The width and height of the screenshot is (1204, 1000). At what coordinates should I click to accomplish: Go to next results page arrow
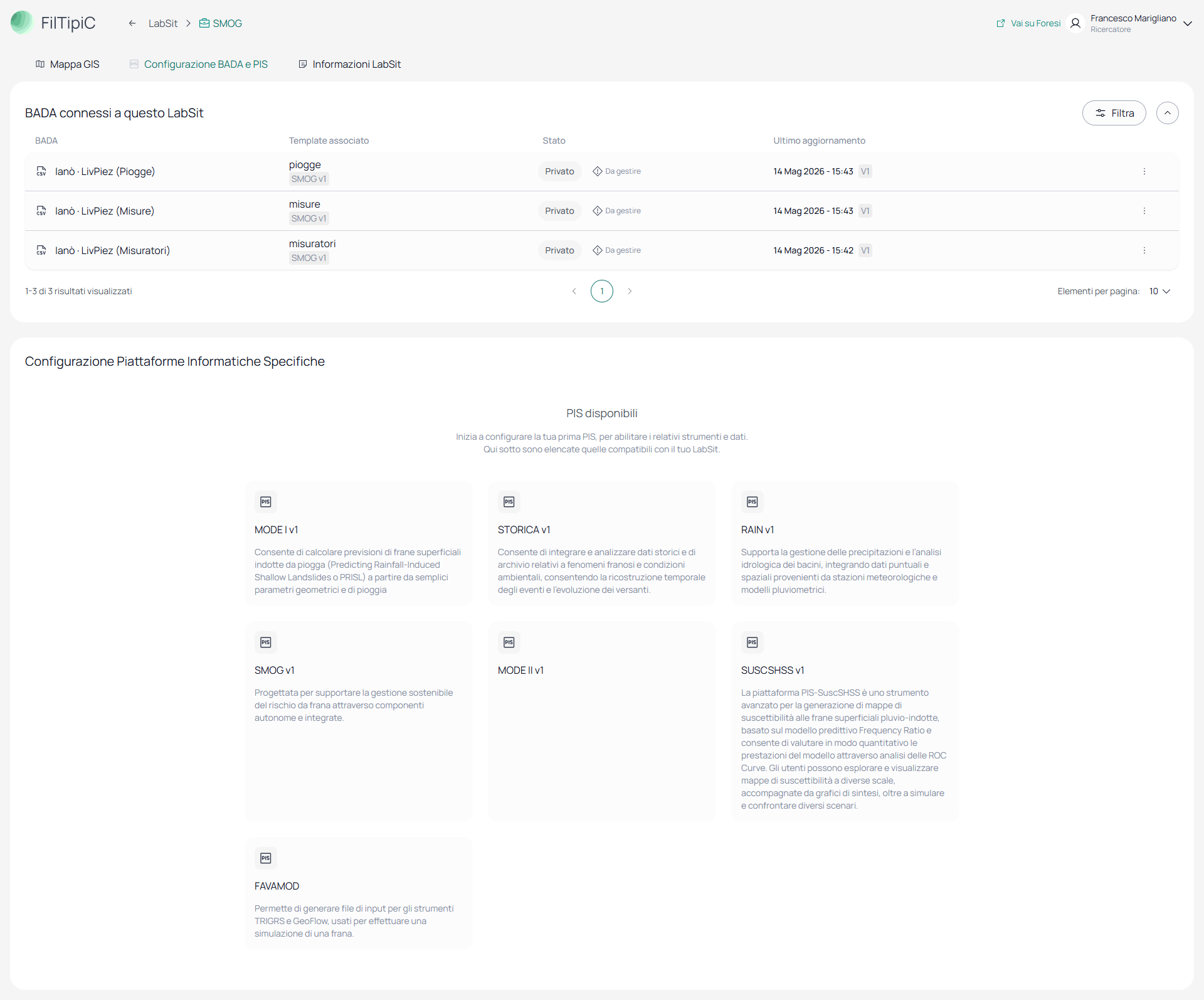[x=630, y=291]
